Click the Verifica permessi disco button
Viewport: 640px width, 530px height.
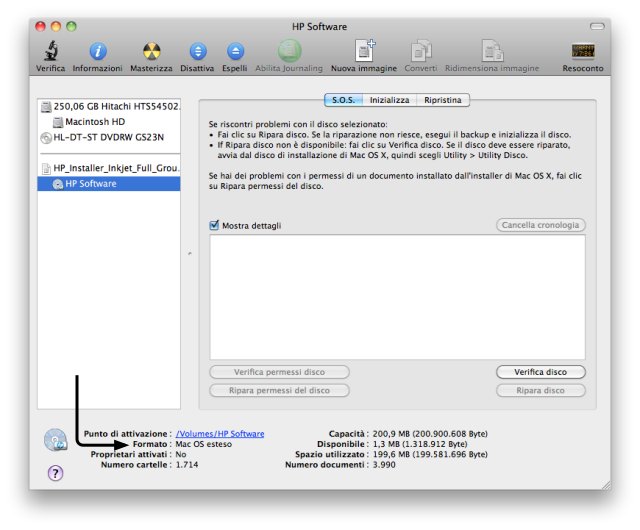pyautogui.click(x=279, y=372)
